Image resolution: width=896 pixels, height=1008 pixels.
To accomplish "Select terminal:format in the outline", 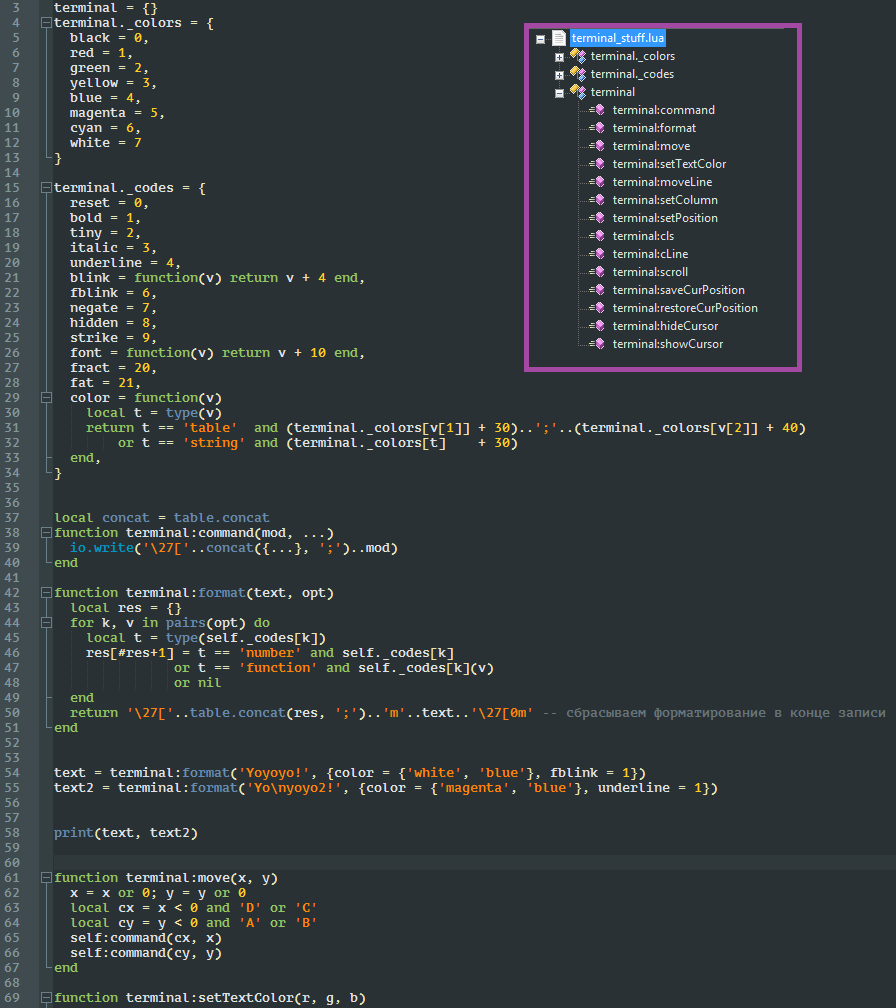I will (x=654, y=128).
